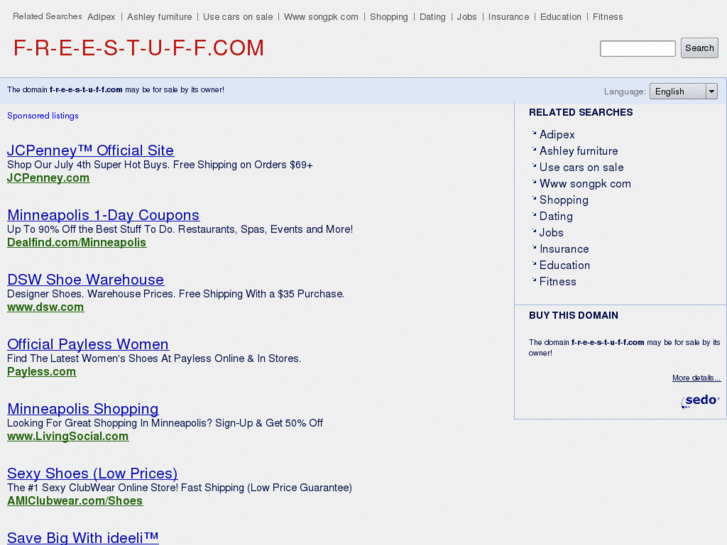The image size is (727, 545).
Task: Open DSW Shoe Warehouse listing
Action: pyautogui.click(x=85, y=279)
